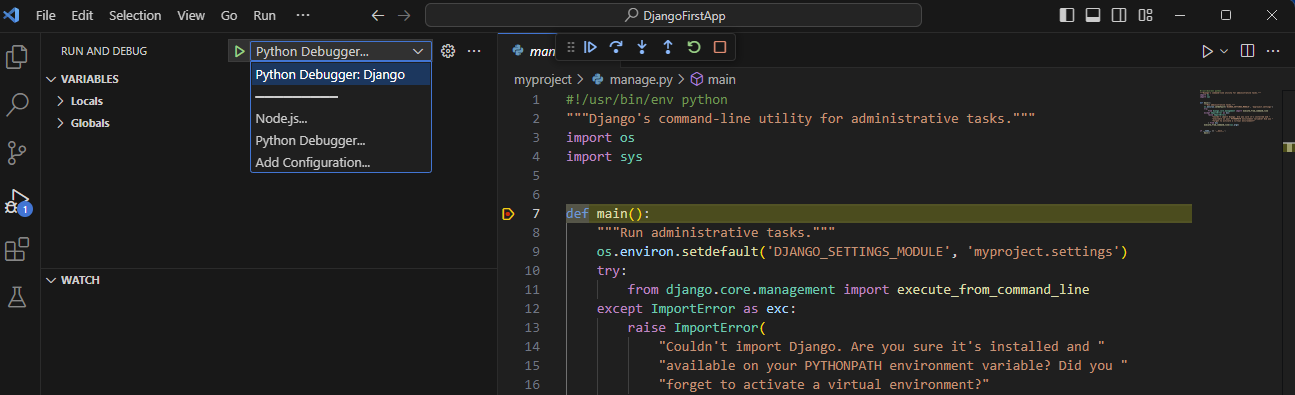The width and height of the screenshot is (1295, 395).
Task: Open the File menu
Action: 46,16
